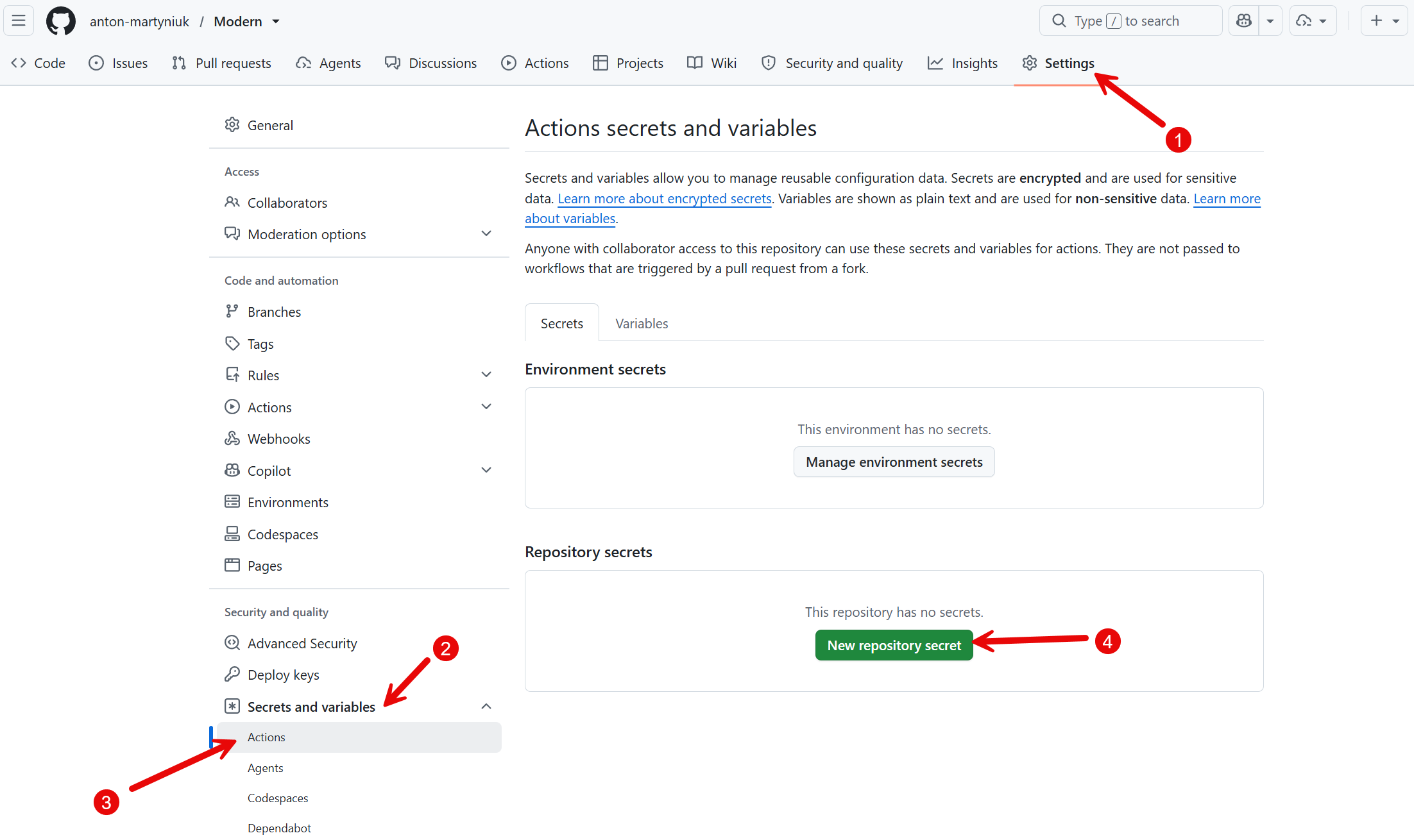Viewport: 1414px width, 840px height.
Task: Click the Insights graph icon
Action: [x=935, y=63]
